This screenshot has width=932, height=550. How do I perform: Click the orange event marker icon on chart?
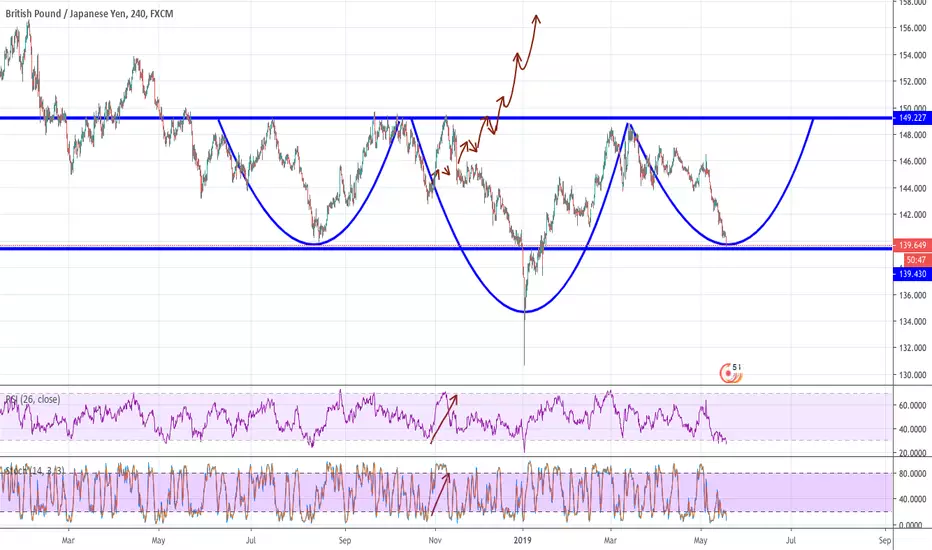[731, 373]
